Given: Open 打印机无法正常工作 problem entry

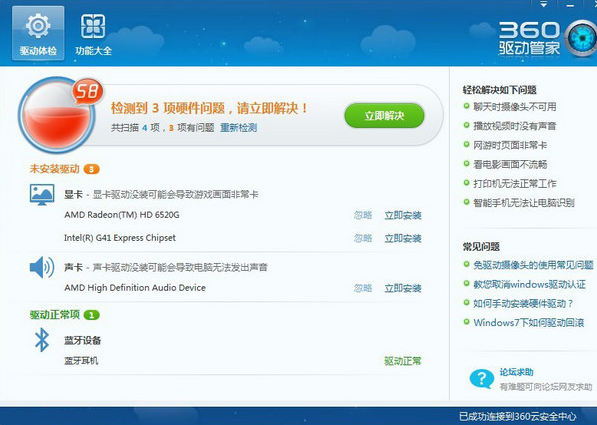Looking at the screenshot, I should (514, 184).
